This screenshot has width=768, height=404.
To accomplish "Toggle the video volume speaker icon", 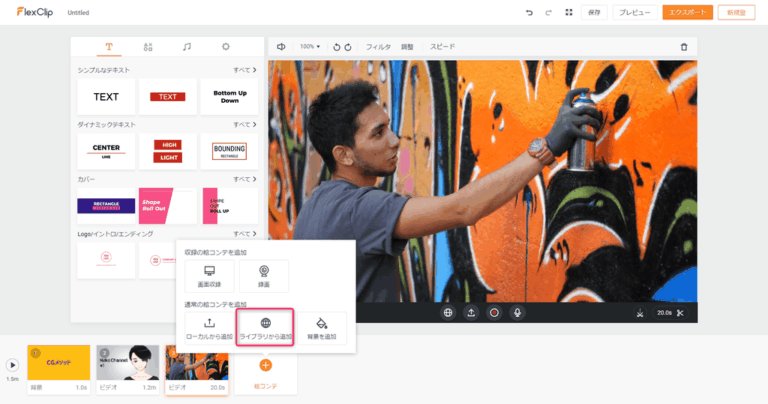I will pos(281,47).
